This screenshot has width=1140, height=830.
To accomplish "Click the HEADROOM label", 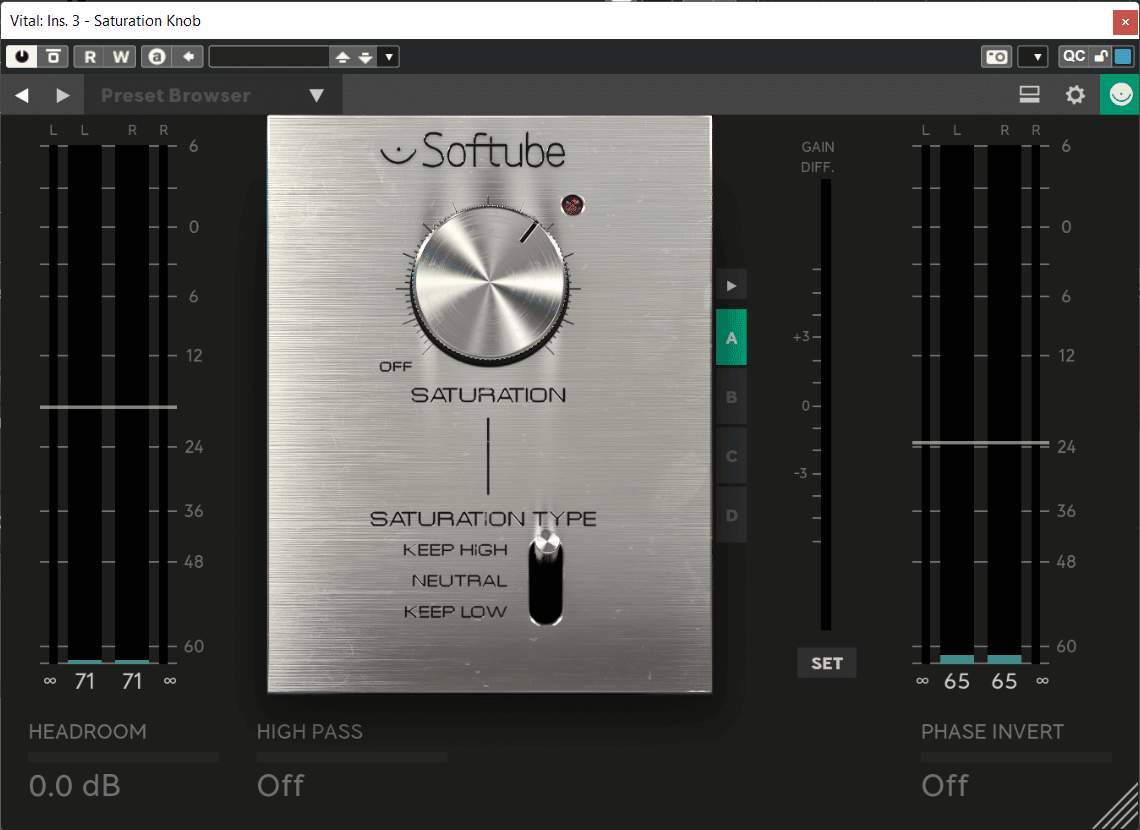I will pos(87,731).
